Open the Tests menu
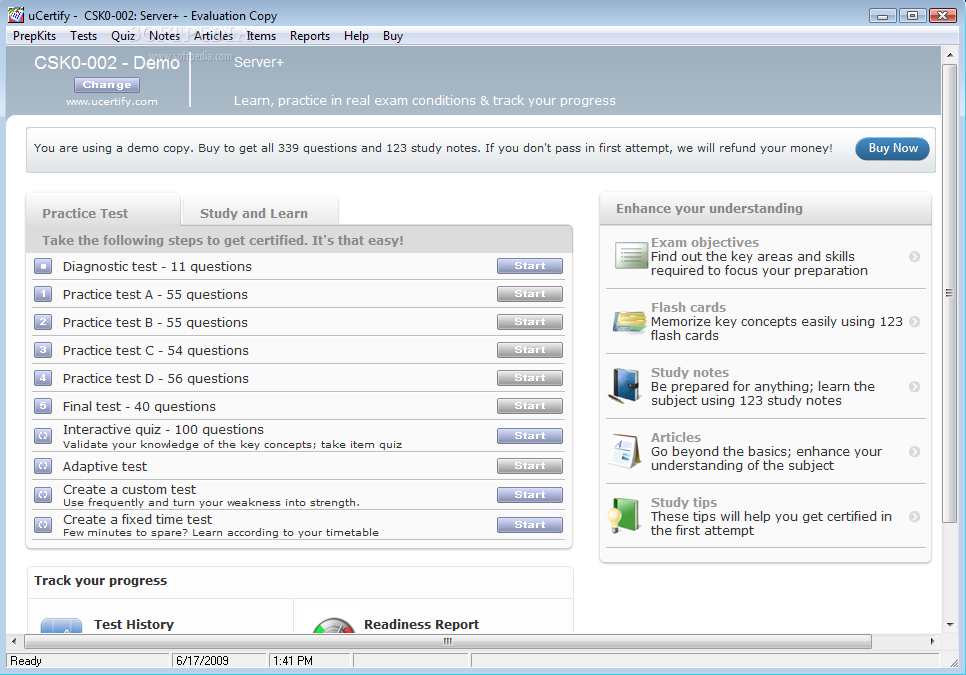This screenshot has width=966, height=675. 83,36
